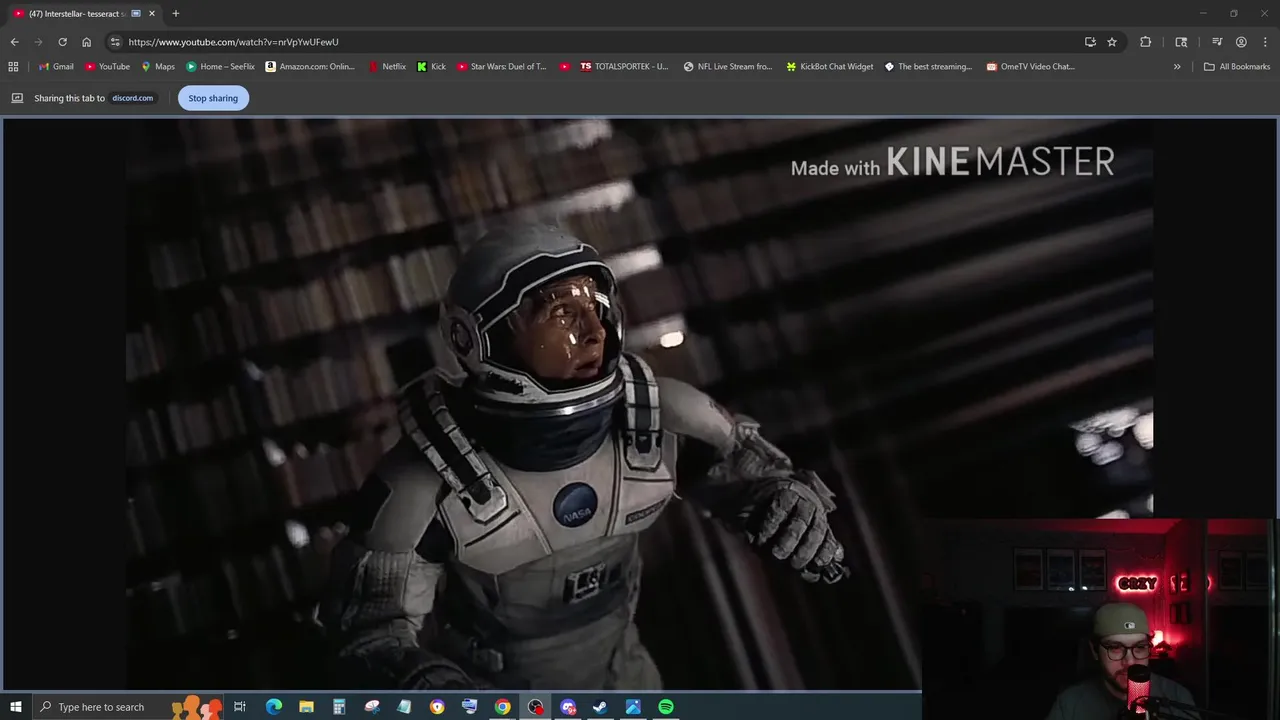Screen dimensions: 1280x720
Task: Open Spotify from the taskbar
Action: [x=666, y=707]
